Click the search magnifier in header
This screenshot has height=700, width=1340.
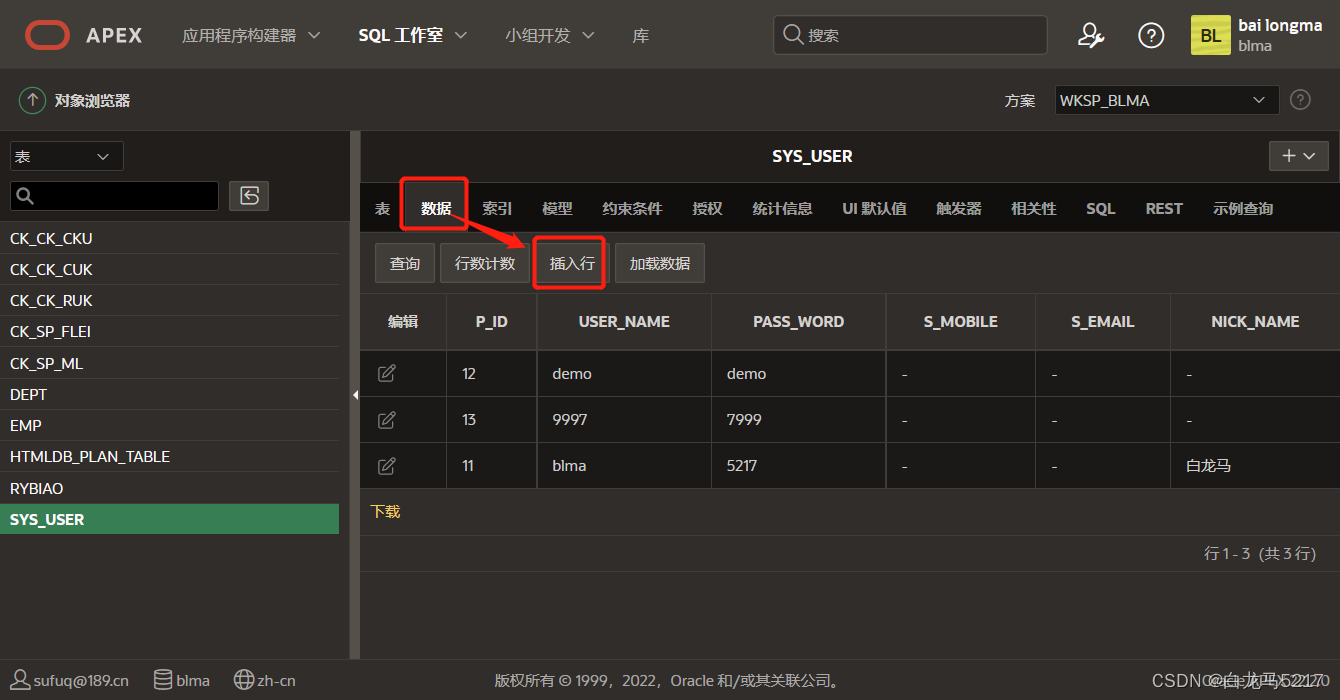click(x=793, y=35)
